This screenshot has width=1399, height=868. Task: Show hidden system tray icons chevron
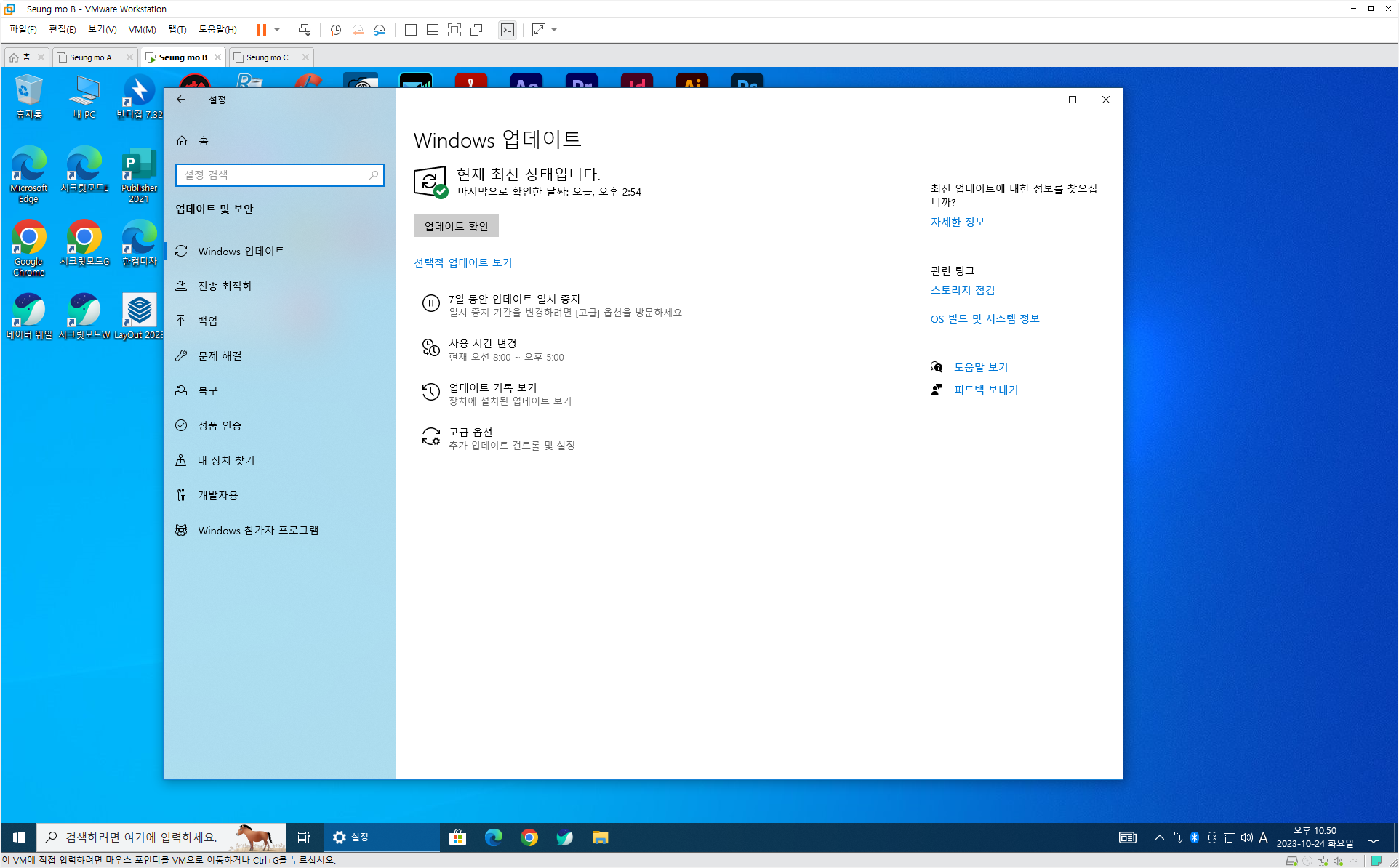click(x=1159, y=837)
